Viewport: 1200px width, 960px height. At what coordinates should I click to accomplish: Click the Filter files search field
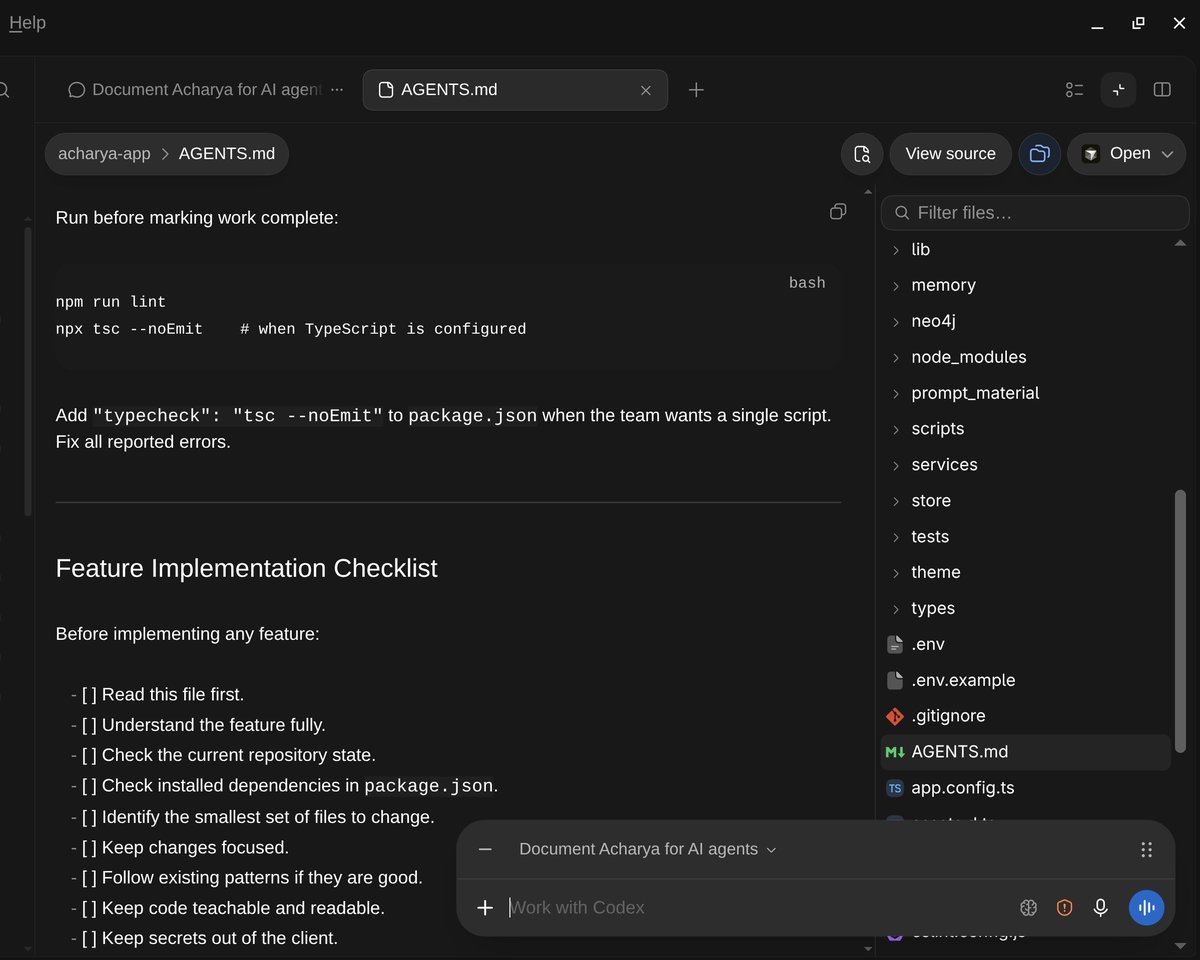pyautogui.click(x=1035, y=213)
